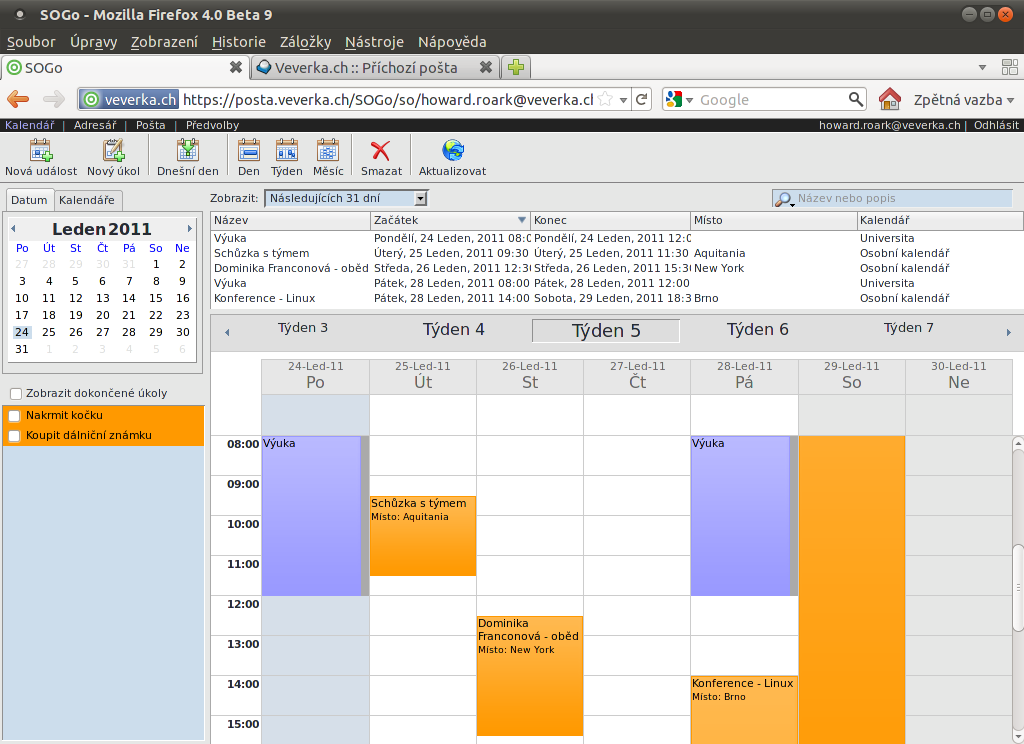The width and height of the screenshot is (1024, 744).
Task: Click the Název nebo popis search field
Action: pos(902,199)
